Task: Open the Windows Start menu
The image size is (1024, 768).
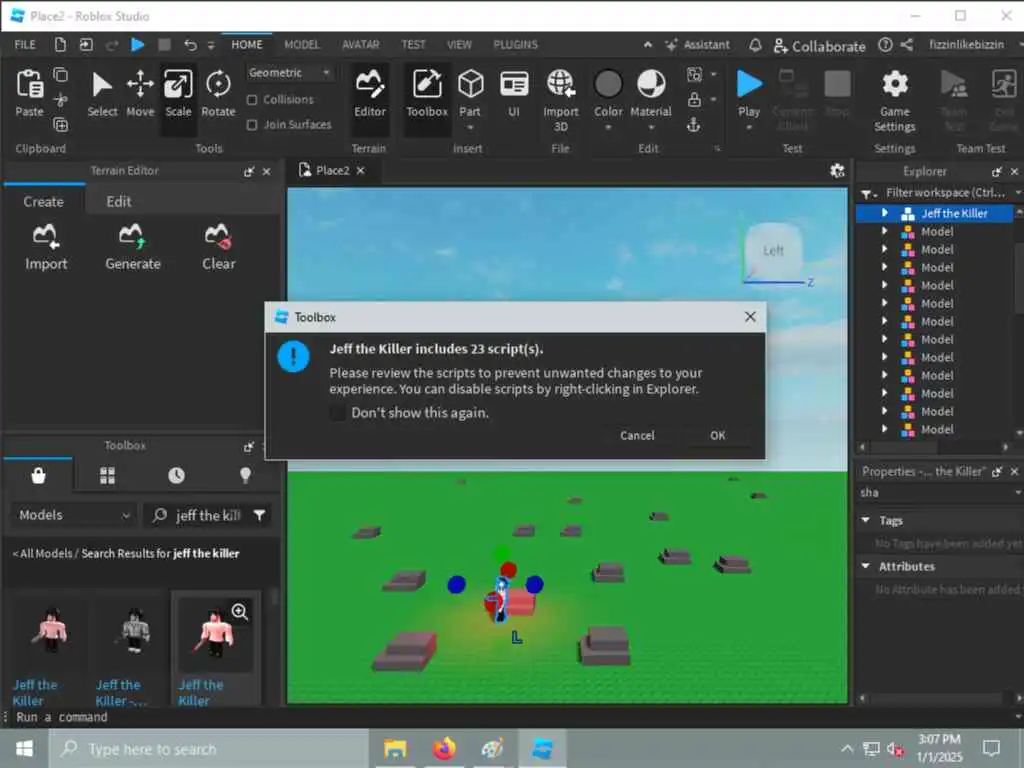Action: [x=24, y=748]
